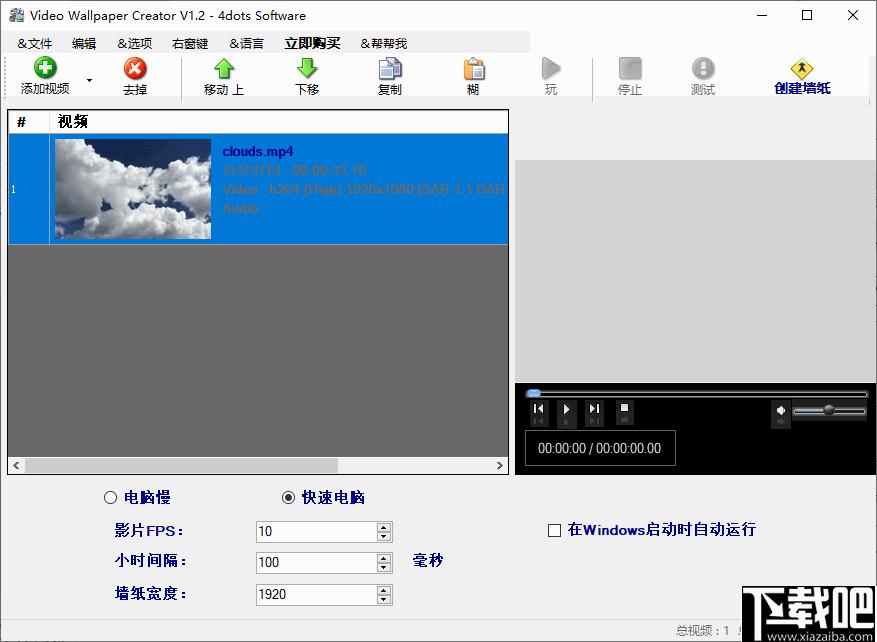Enable 在Windows启动时自动运行 checkbox
The image size is (877, 642).
coord(554,530)
